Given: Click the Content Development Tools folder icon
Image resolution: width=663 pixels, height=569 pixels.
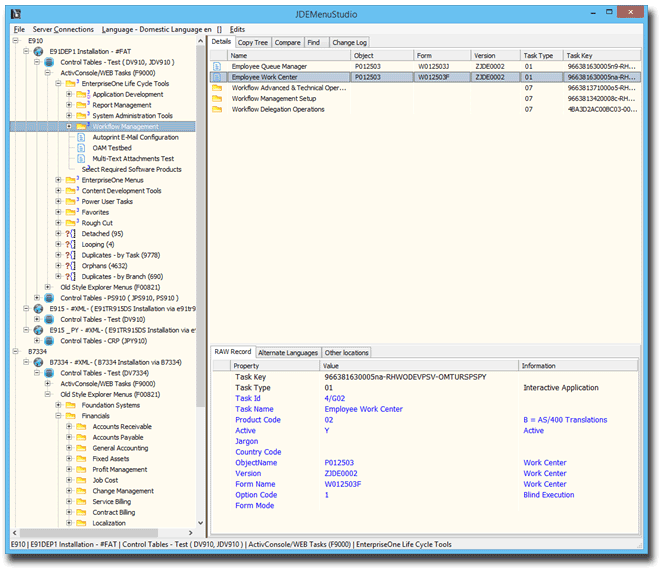Looking at the screenshot, I should click(71, 191).
